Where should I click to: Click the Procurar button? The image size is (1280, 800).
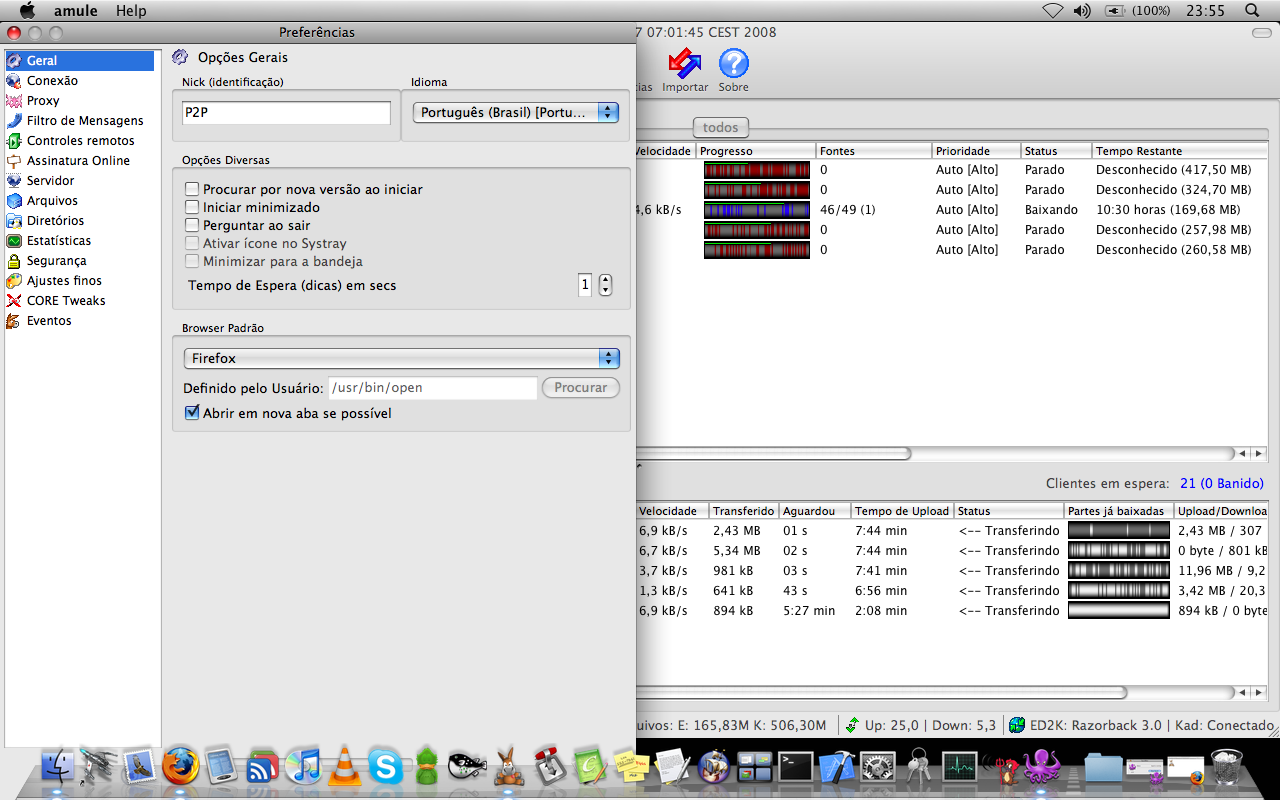point(580,387)
